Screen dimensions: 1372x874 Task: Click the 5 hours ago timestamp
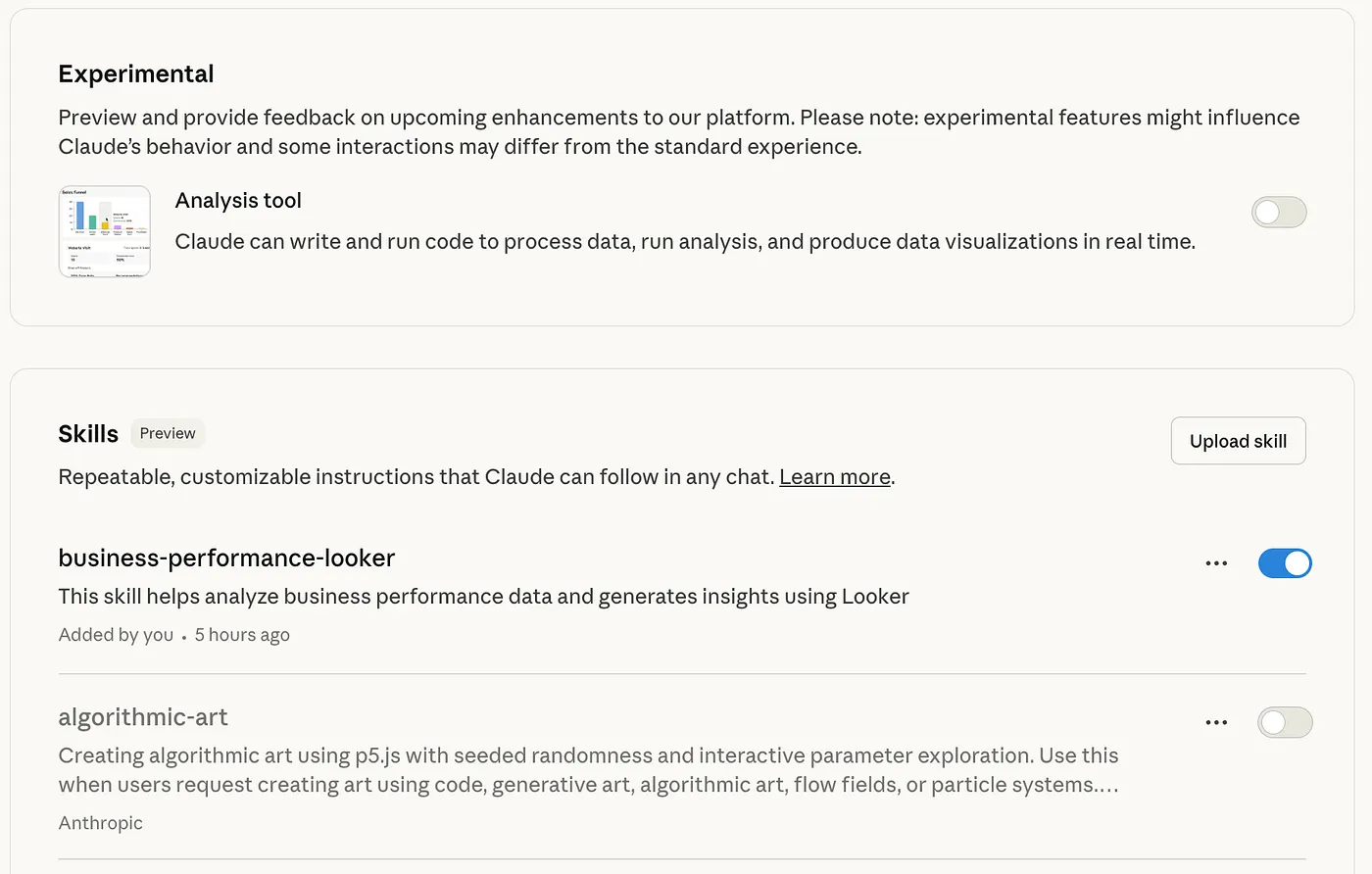(241, 634)
